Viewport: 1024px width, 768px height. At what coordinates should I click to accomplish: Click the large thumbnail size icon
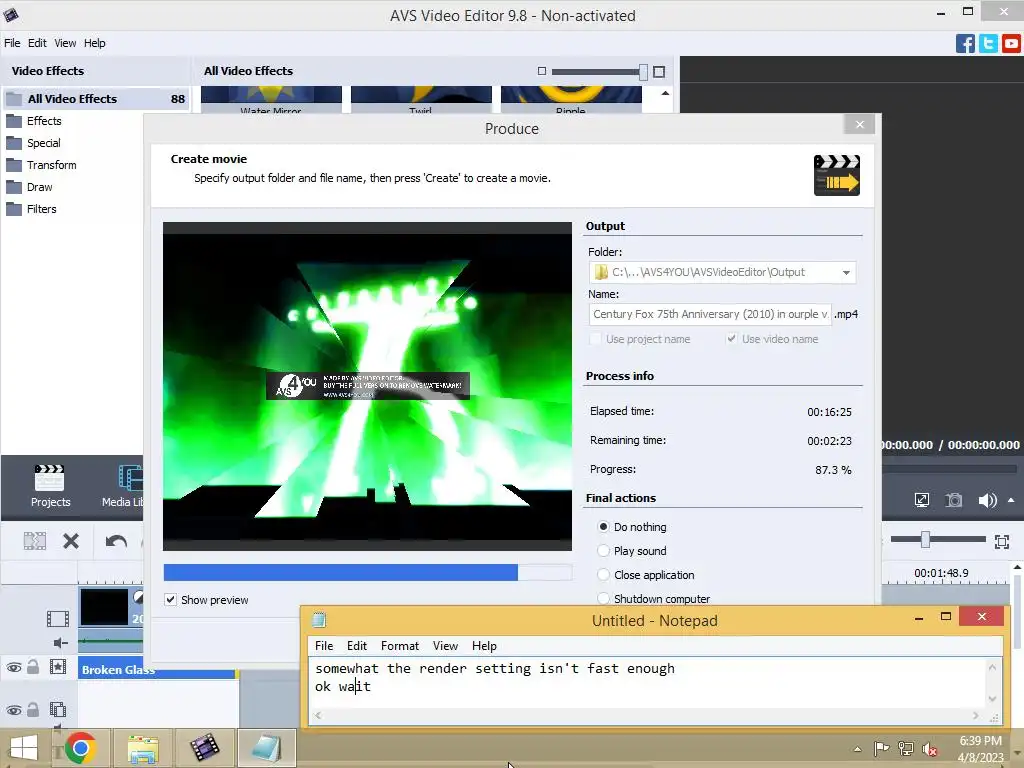click(659, 72)
